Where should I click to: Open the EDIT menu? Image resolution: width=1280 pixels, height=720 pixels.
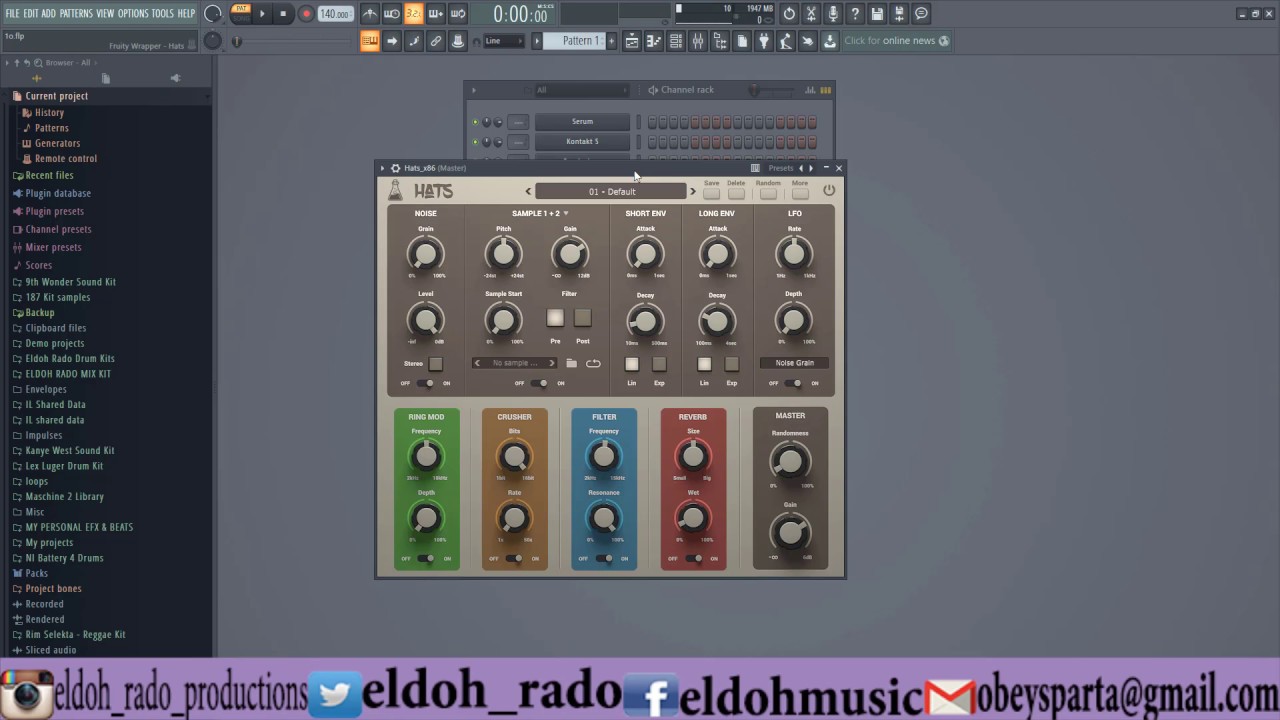pos(31,13)
